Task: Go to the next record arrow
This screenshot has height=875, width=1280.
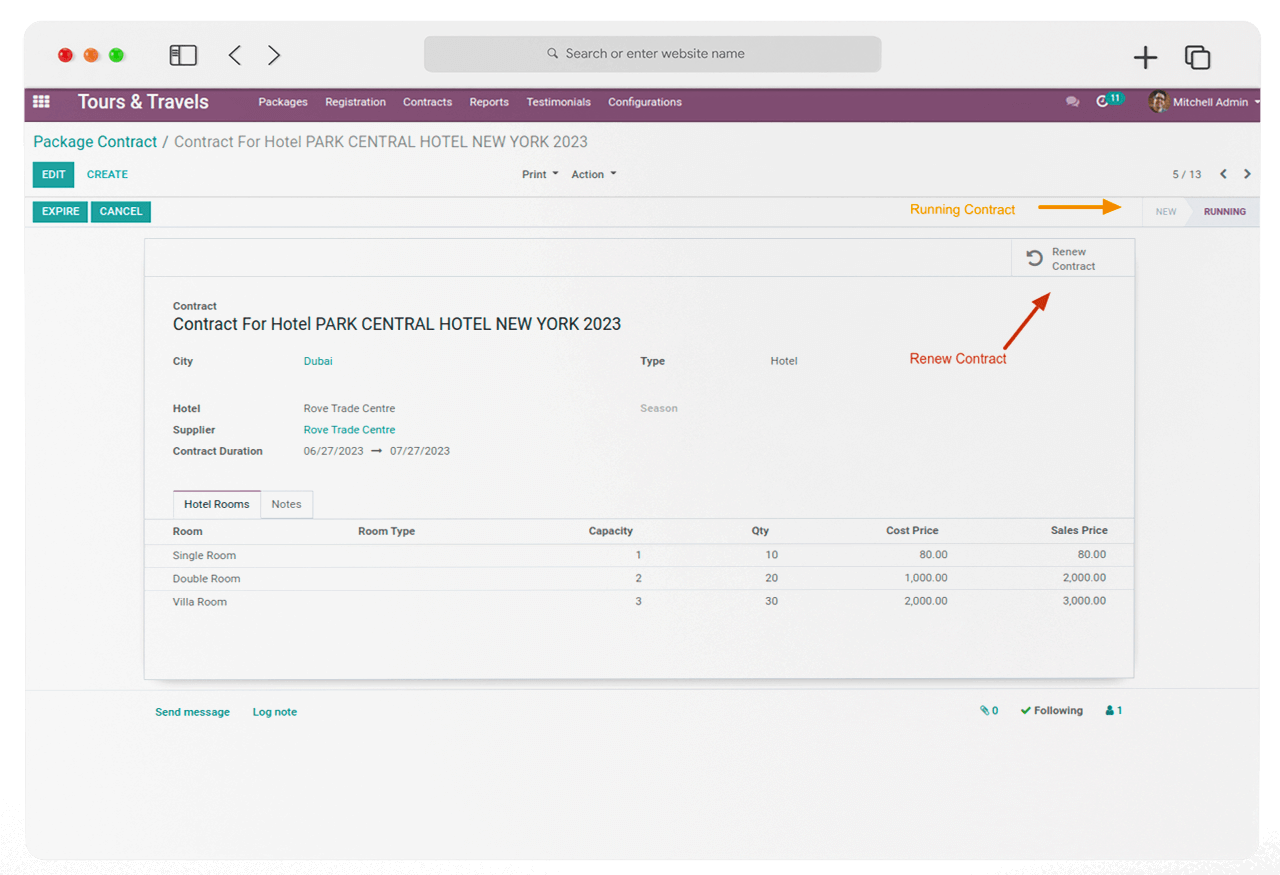Action: [1247, 174]
